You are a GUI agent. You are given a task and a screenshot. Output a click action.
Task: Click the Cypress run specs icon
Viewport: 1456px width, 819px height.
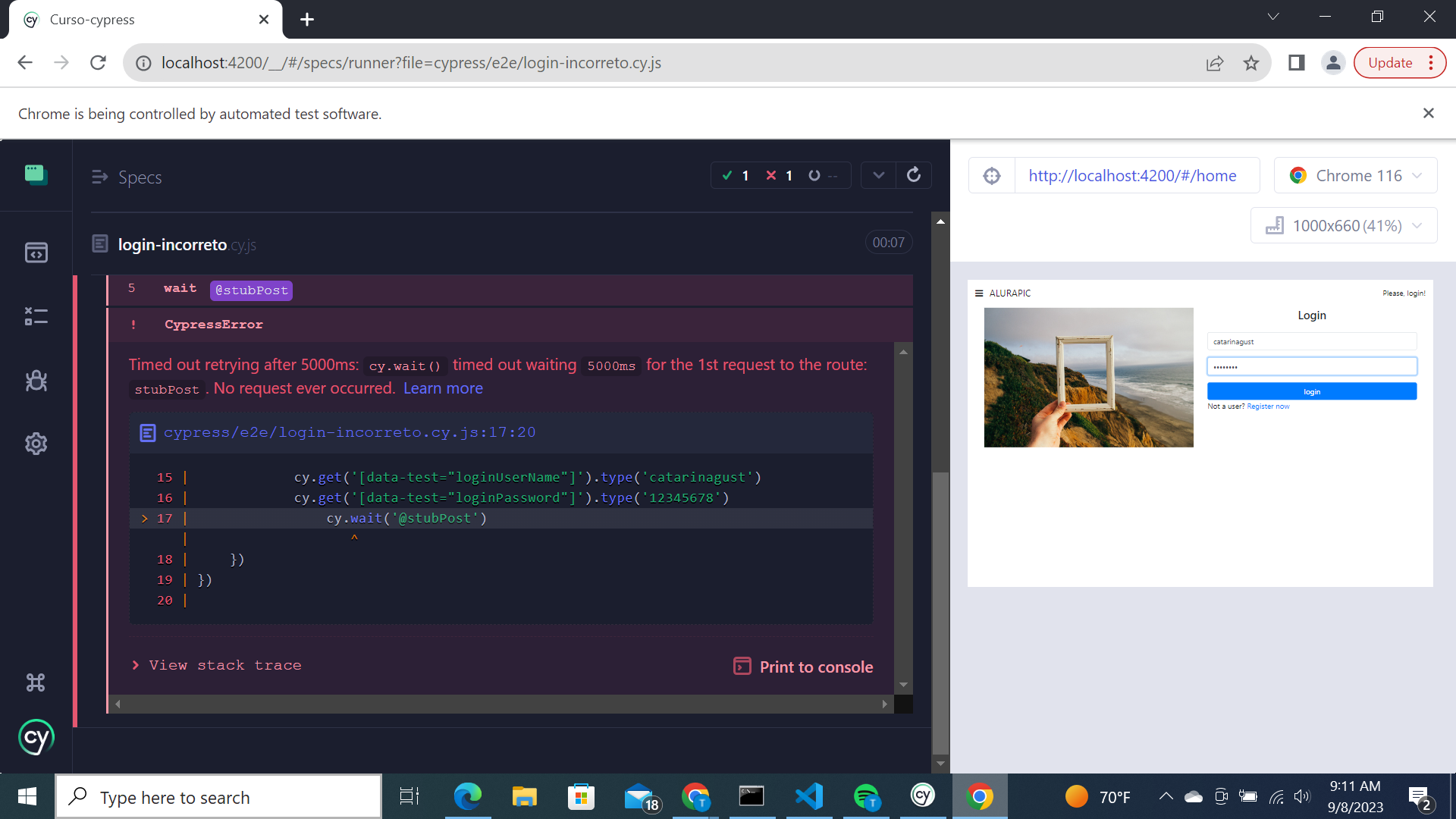(36, 253)
